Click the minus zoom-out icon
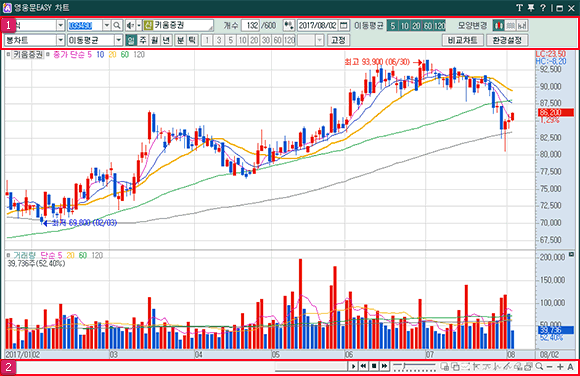580x376 pixels. pos(549,366)
